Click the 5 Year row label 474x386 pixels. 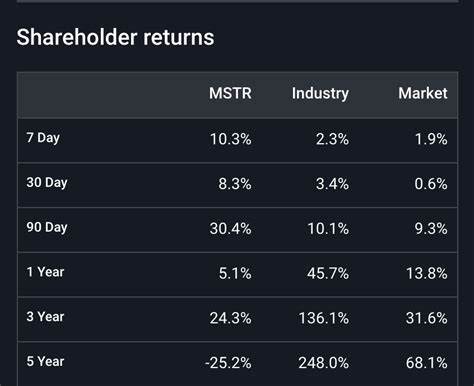coord(45,361)
